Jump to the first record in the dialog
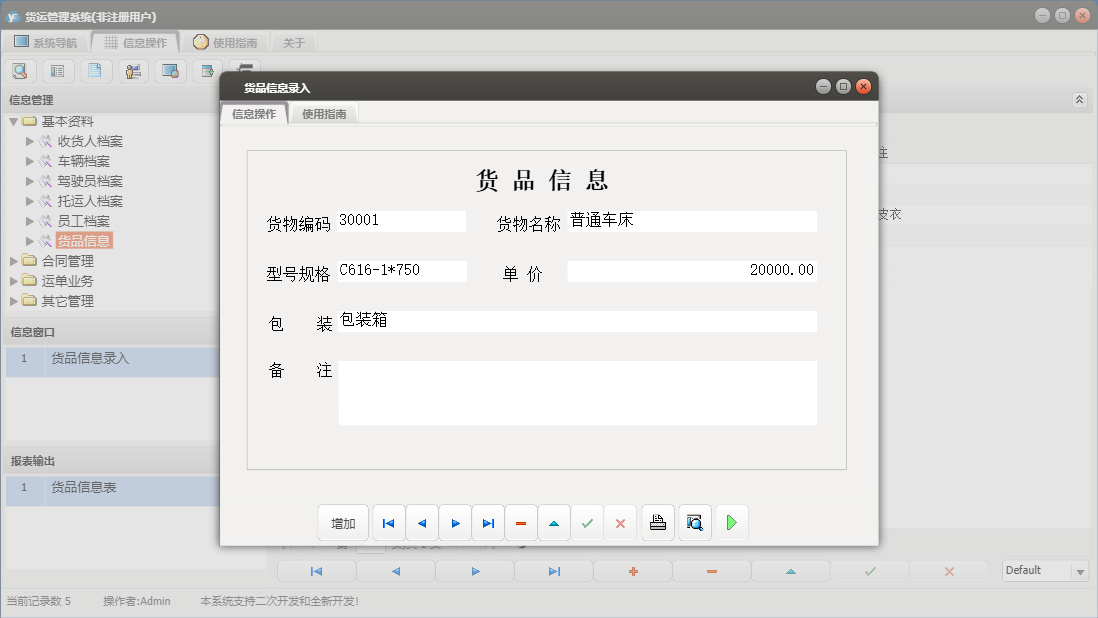The image size is (1098, 618). (x=388, y=522)
